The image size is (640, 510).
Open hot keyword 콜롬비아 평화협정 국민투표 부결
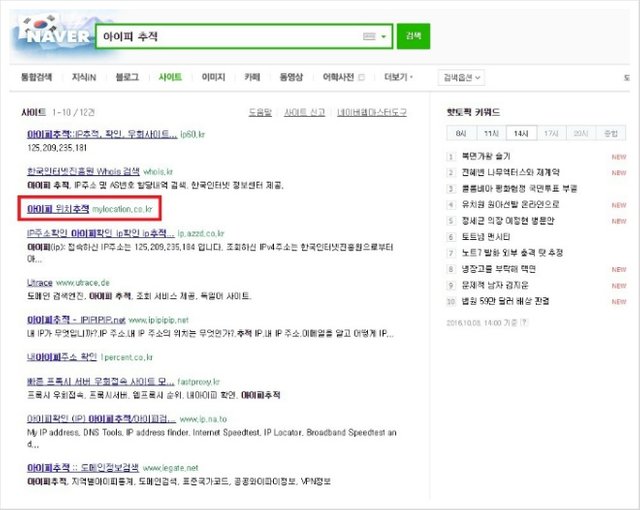pyautogui.click(x=519, y=188)
